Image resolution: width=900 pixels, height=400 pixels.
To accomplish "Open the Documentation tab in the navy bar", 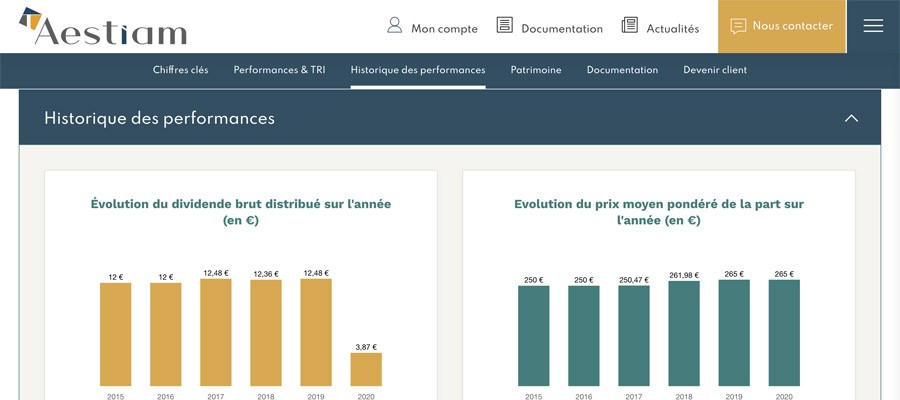I will pyautogui.click(x=622, y=70).
